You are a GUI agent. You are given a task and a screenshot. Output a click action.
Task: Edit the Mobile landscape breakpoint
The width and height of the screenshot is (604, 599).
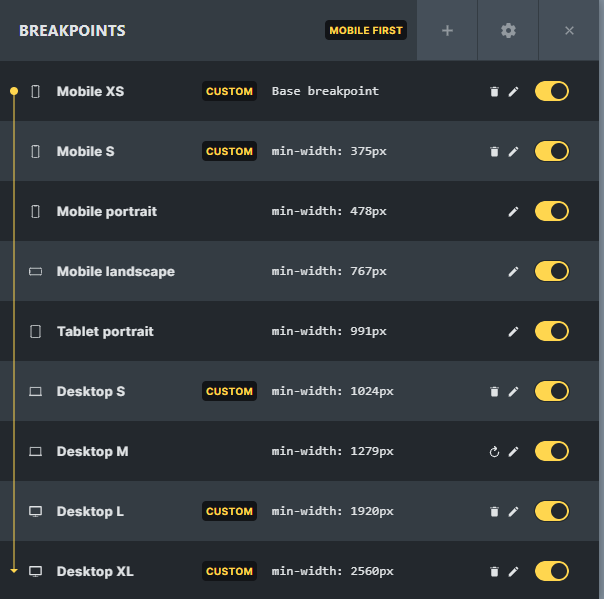[x=513, y=272]
